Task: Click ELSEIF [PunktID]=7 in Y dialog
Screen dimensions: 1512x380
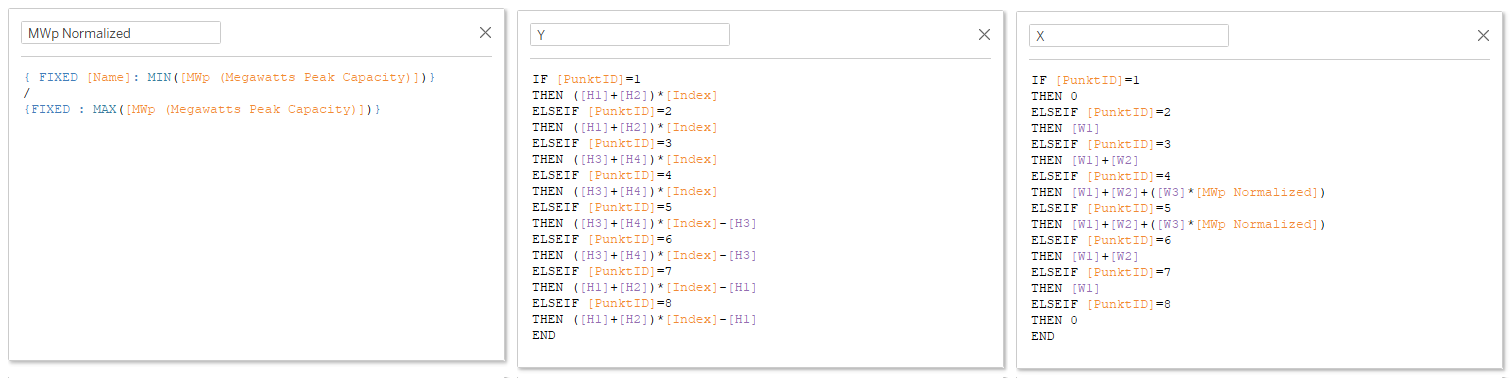Action: (x=602, y=271)
